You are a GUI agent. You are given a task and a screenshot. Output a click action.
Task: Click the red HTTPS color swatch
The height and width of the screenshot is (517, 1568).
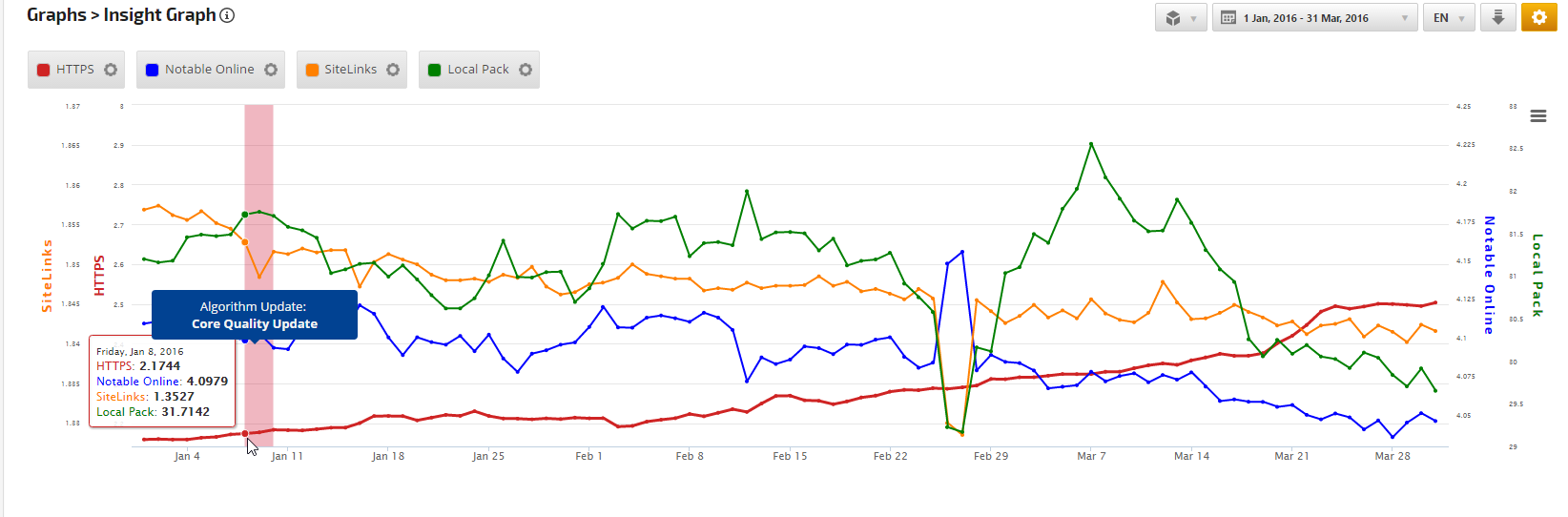(x=43, y=70)
